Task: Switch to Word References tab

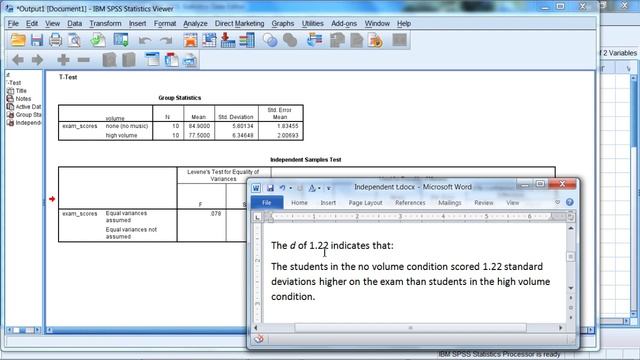Action: pyautogui.click(x=410, y=202)
